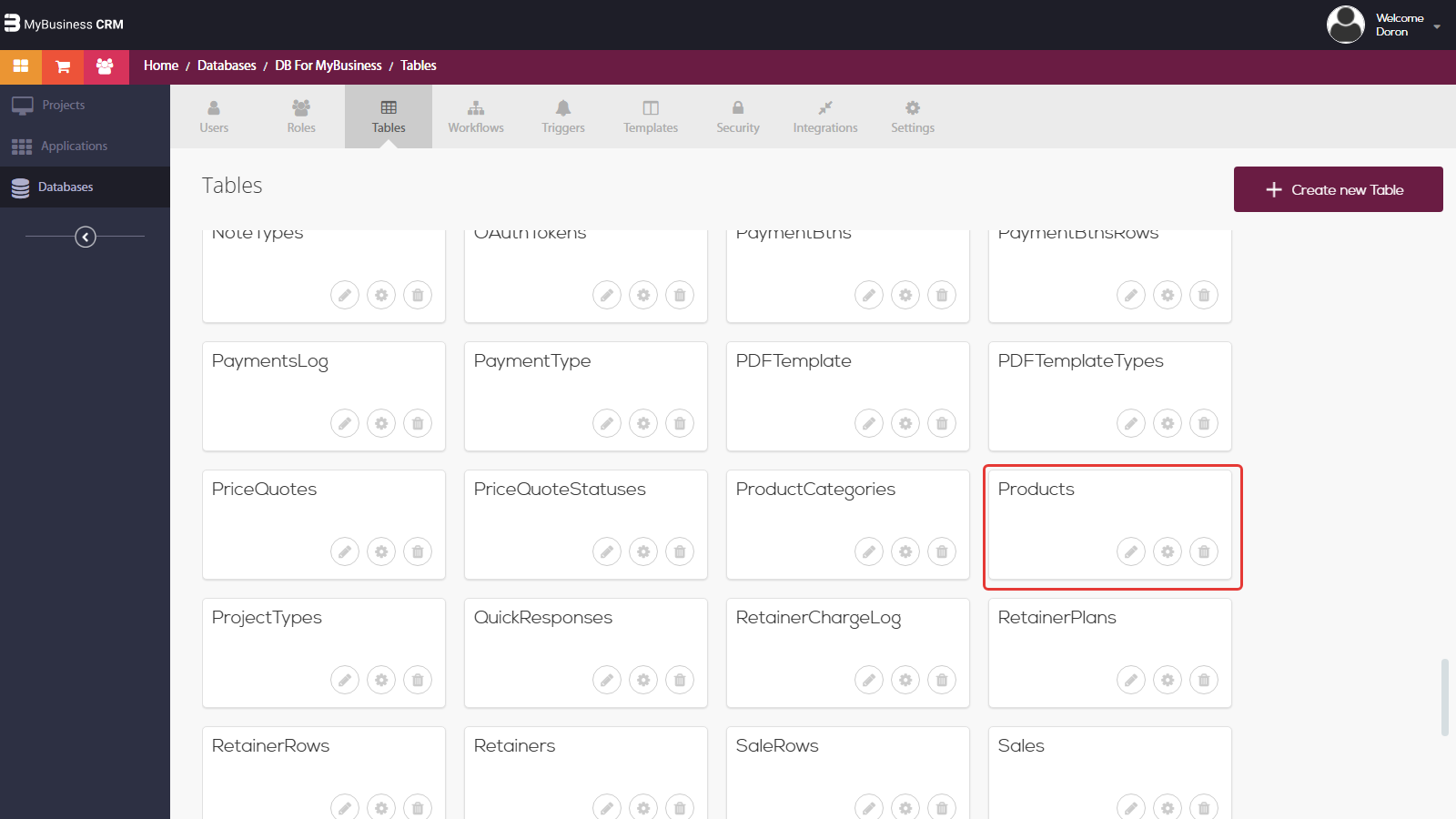Open PriceQuoteStatuses settings gear

643,551
